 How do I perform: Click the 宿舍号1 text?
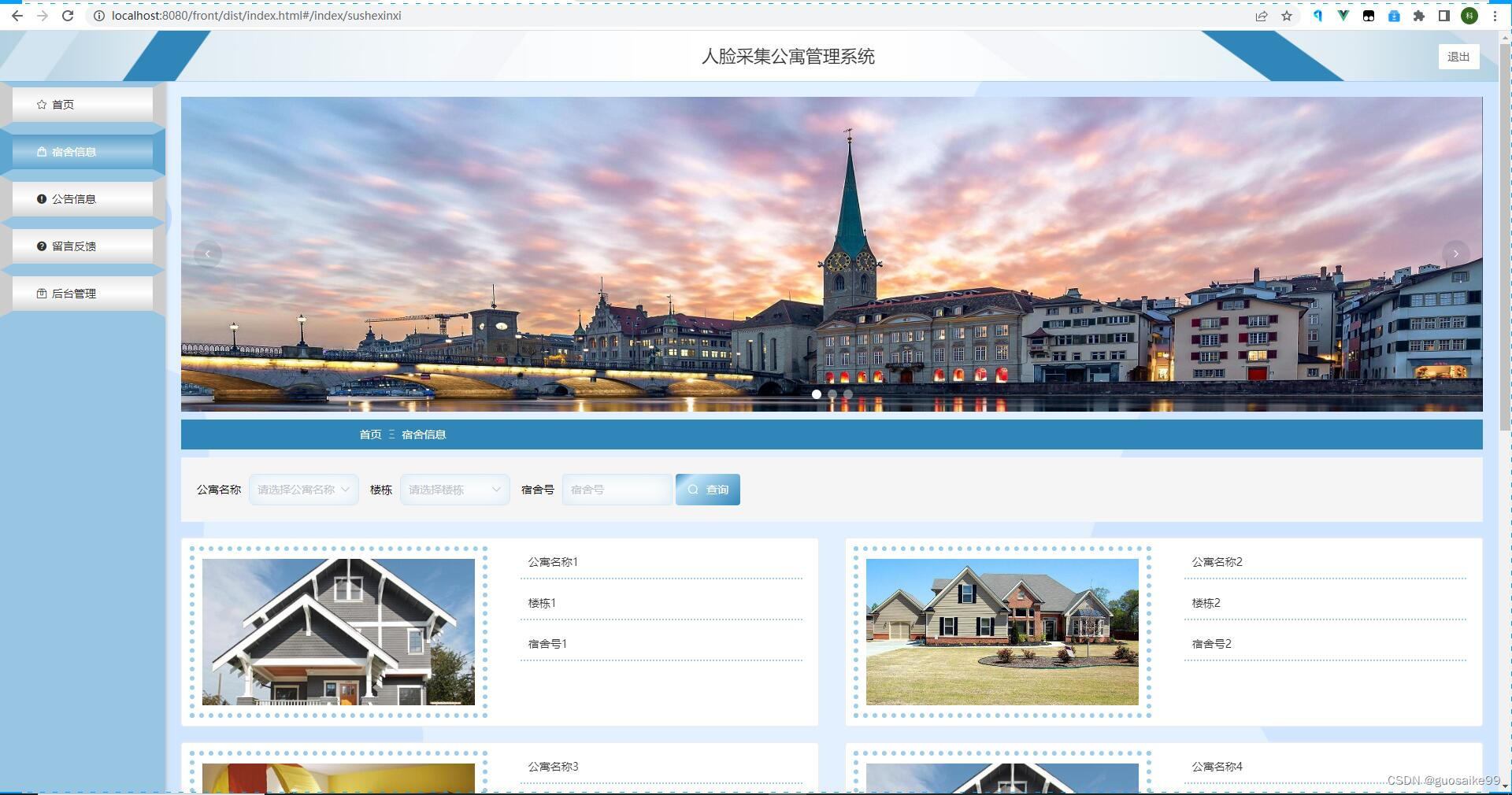pos(547,644)
